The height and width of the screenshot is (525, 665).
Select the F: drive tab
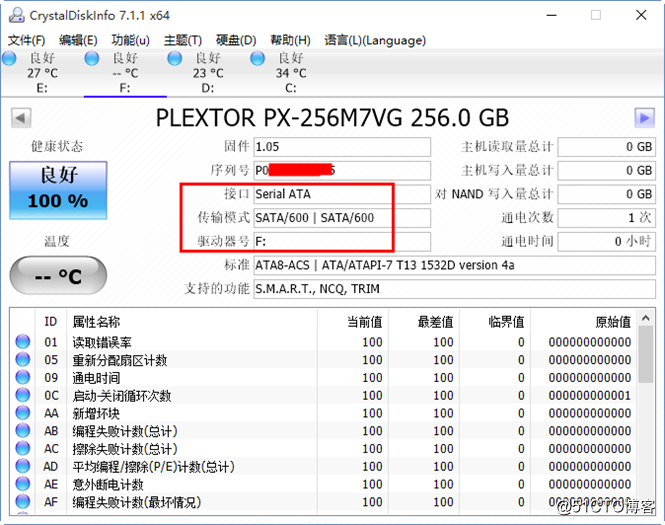125,73
